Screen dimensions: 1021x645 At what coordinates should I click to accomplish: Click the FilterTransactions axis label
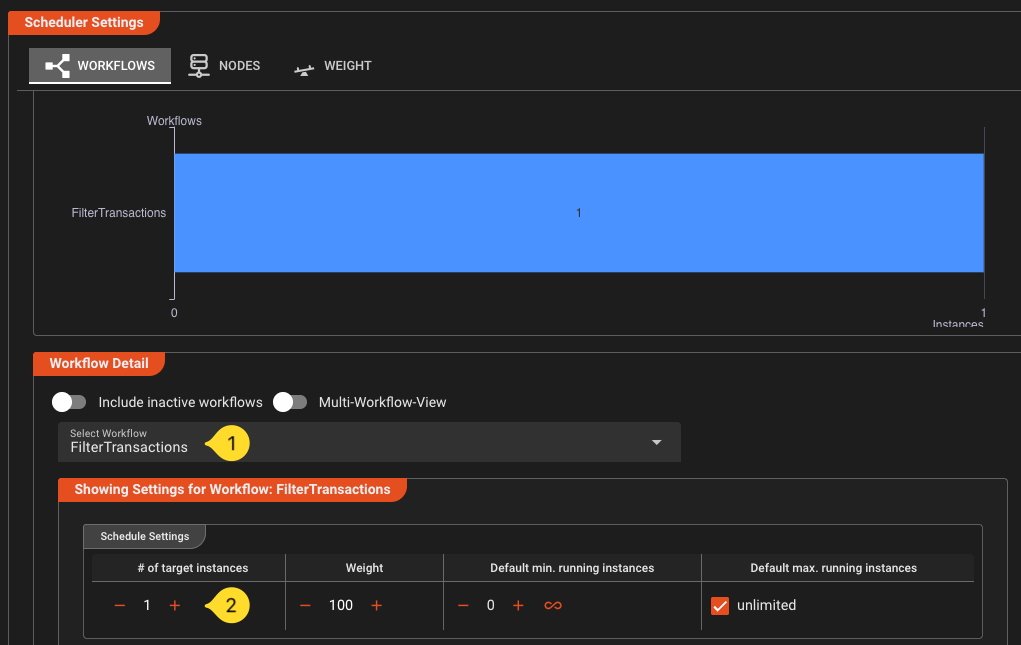click(x=118, y=213)
